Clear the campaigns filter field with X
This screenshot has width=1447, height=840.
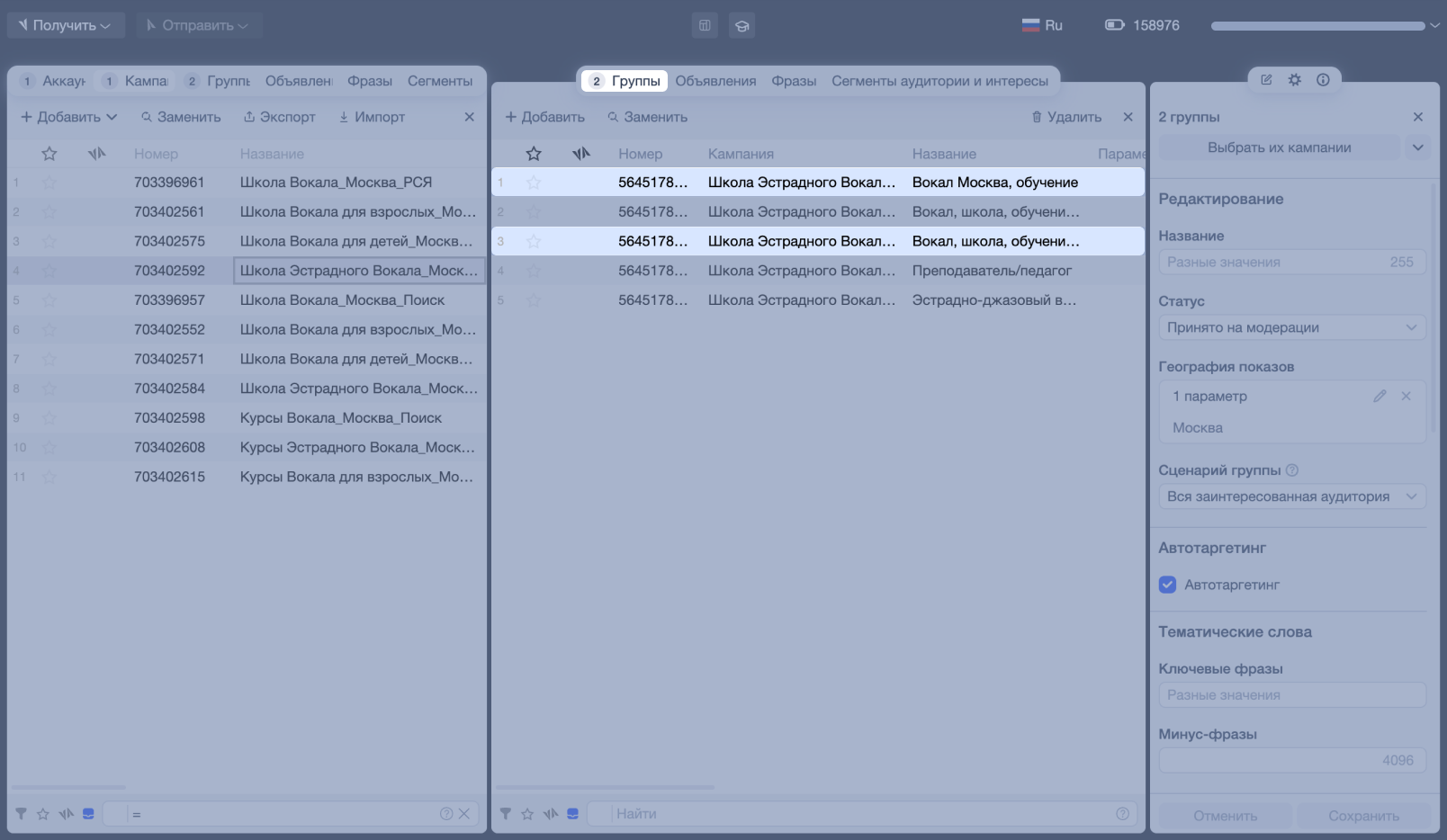[464, 814]
